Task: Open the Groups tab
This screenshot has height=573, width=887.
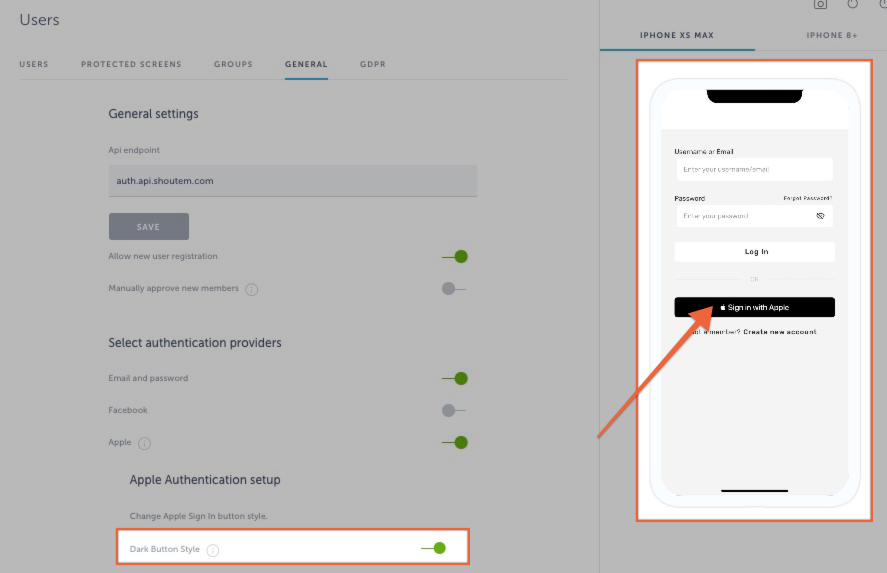Action: [233, 65]
